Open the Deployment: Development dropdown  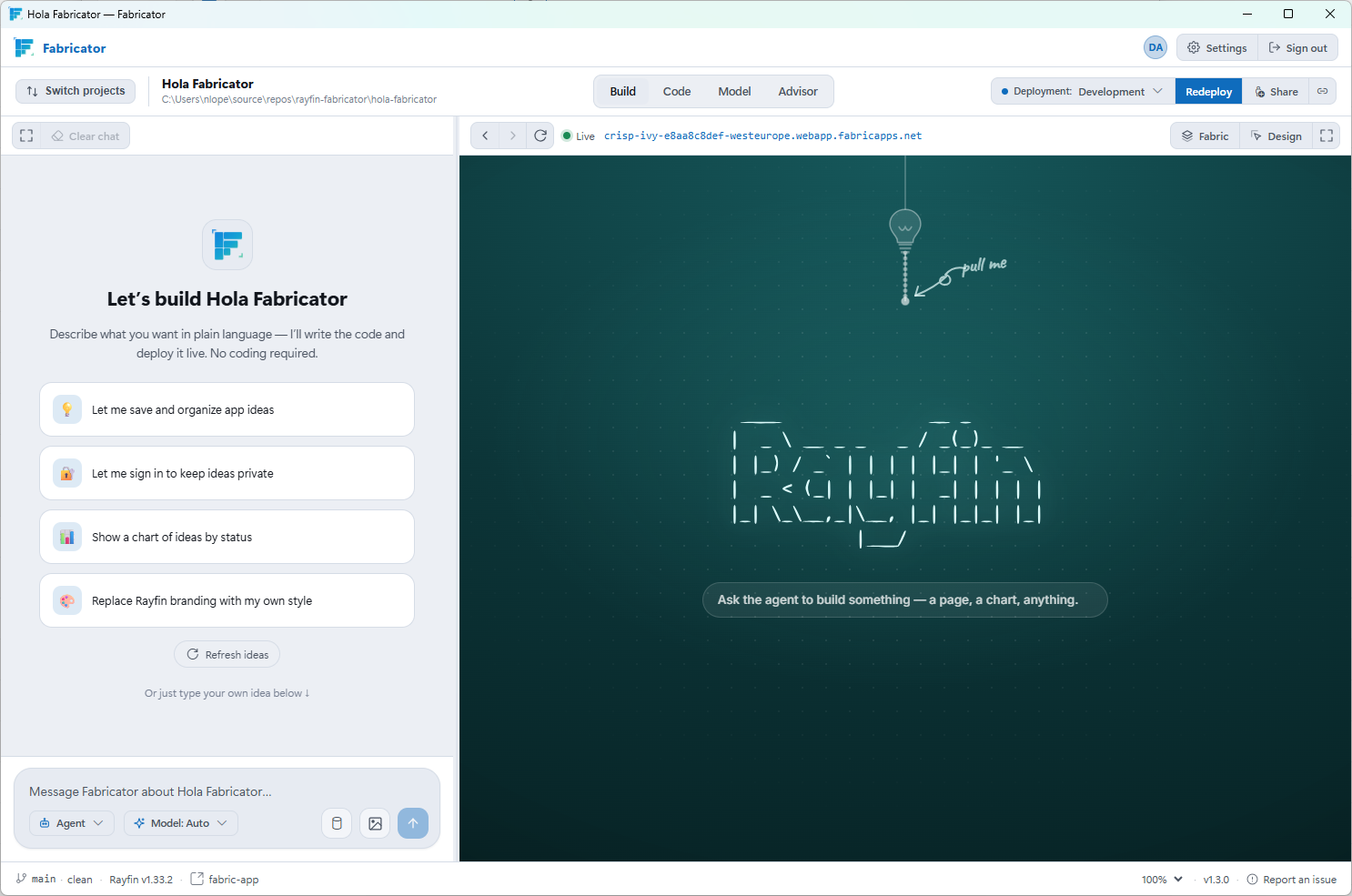click(x=1083, y=92)
